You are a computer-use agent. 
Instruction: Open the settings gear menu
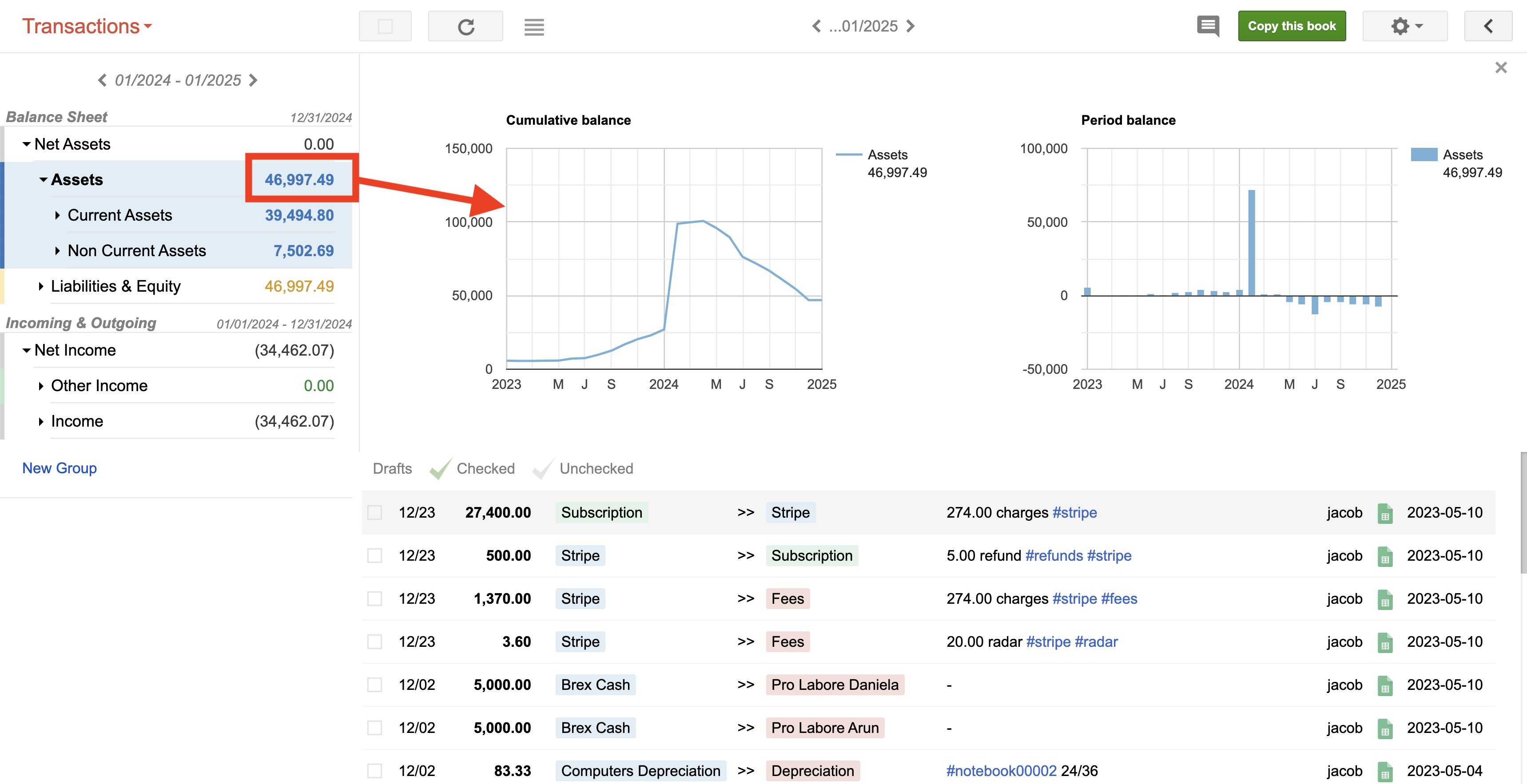[1404, 26]
